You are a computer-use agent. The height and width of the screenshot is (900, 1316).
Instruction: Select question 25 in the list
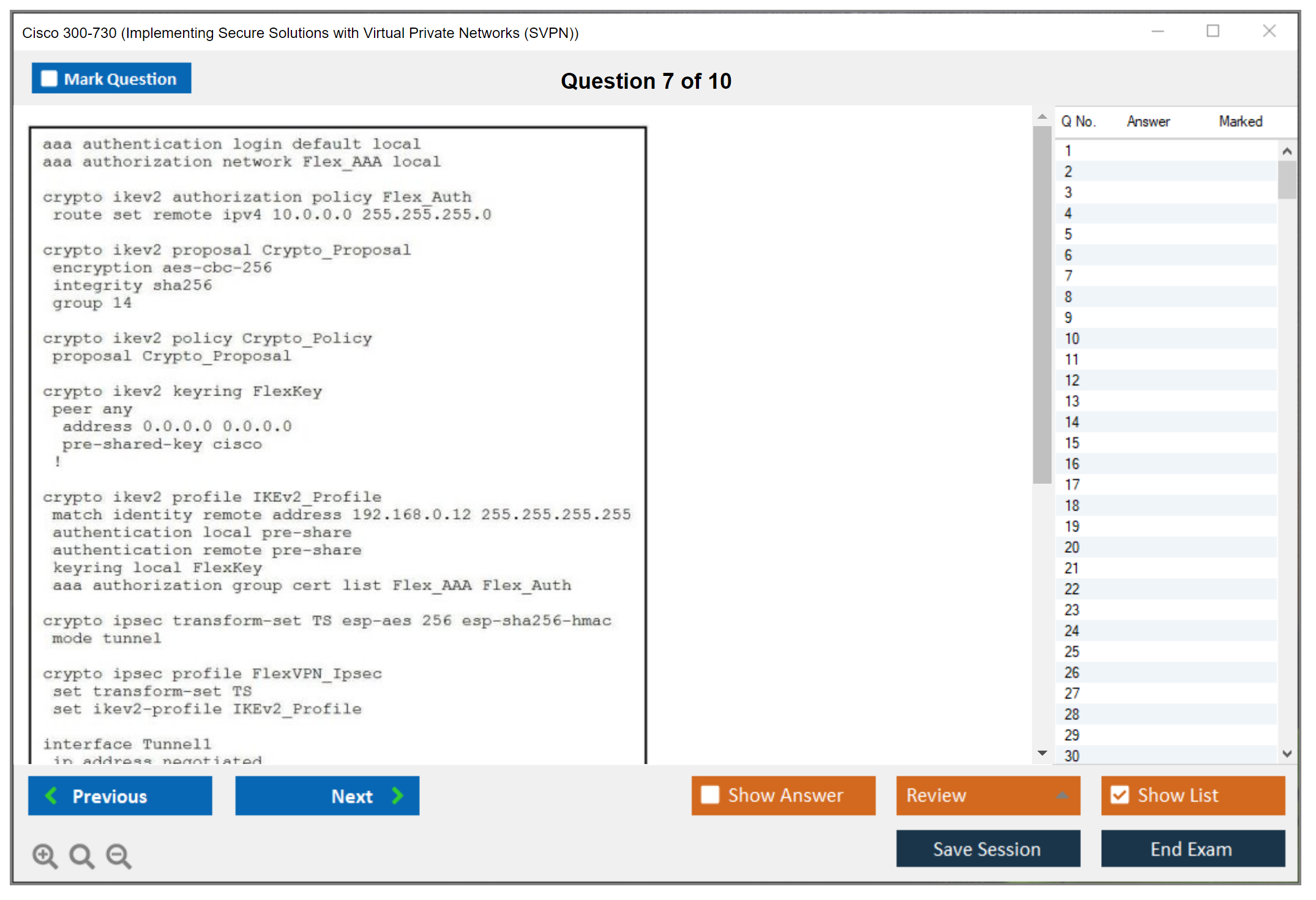coord(1072,651)
